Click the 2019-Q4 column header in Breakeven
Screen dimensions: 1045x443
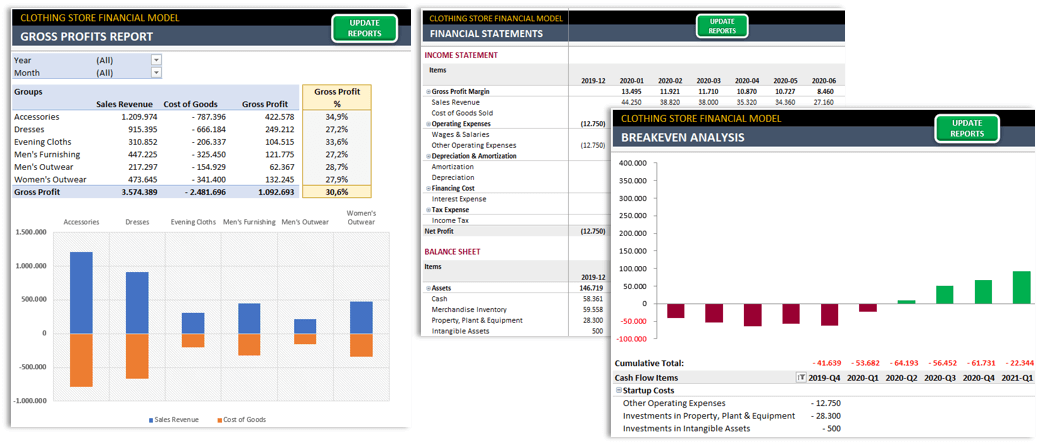tap(824, 378)
